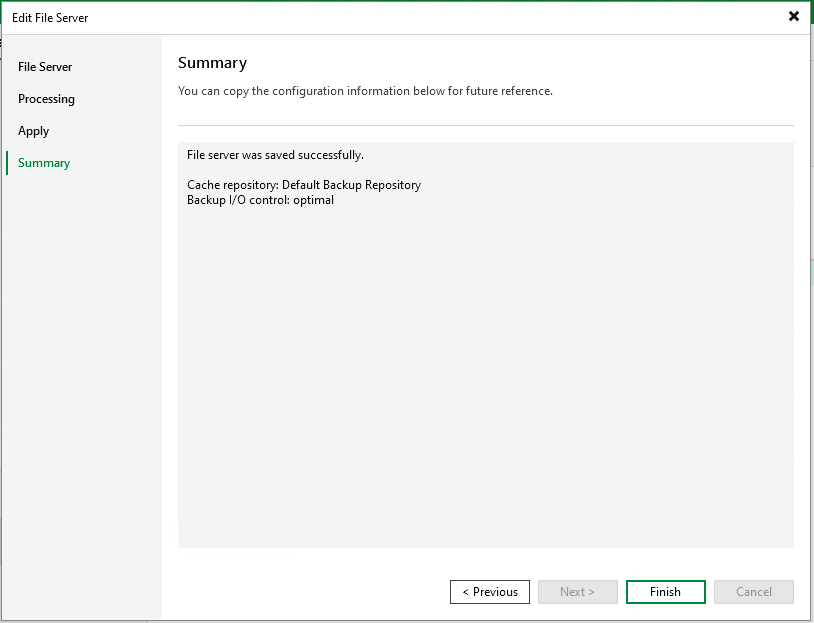Select the Apply step in sidebar

(x=33, y=131)
